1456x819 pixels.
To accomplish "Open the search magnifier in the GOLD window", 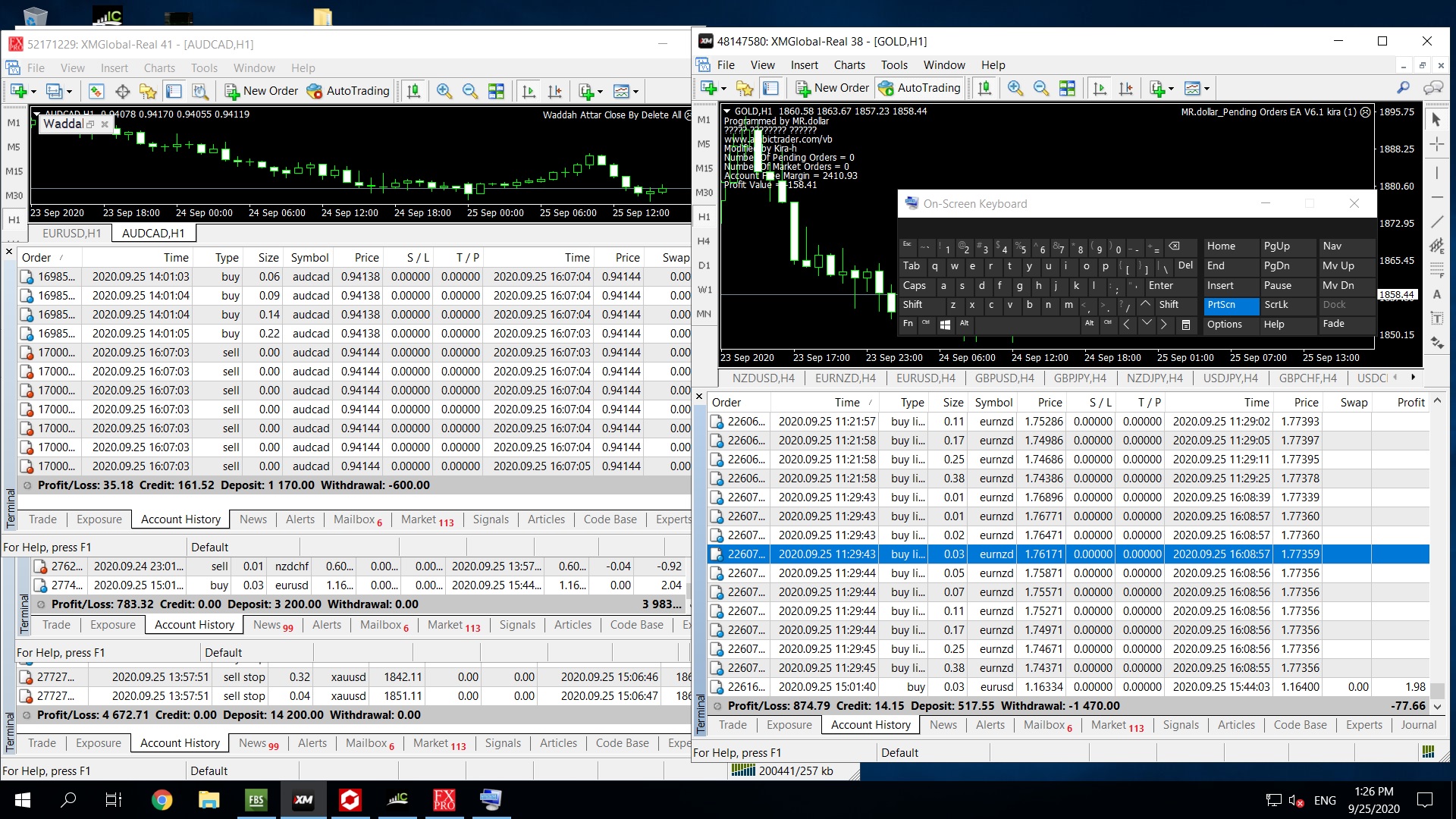I will (1403, 88).
